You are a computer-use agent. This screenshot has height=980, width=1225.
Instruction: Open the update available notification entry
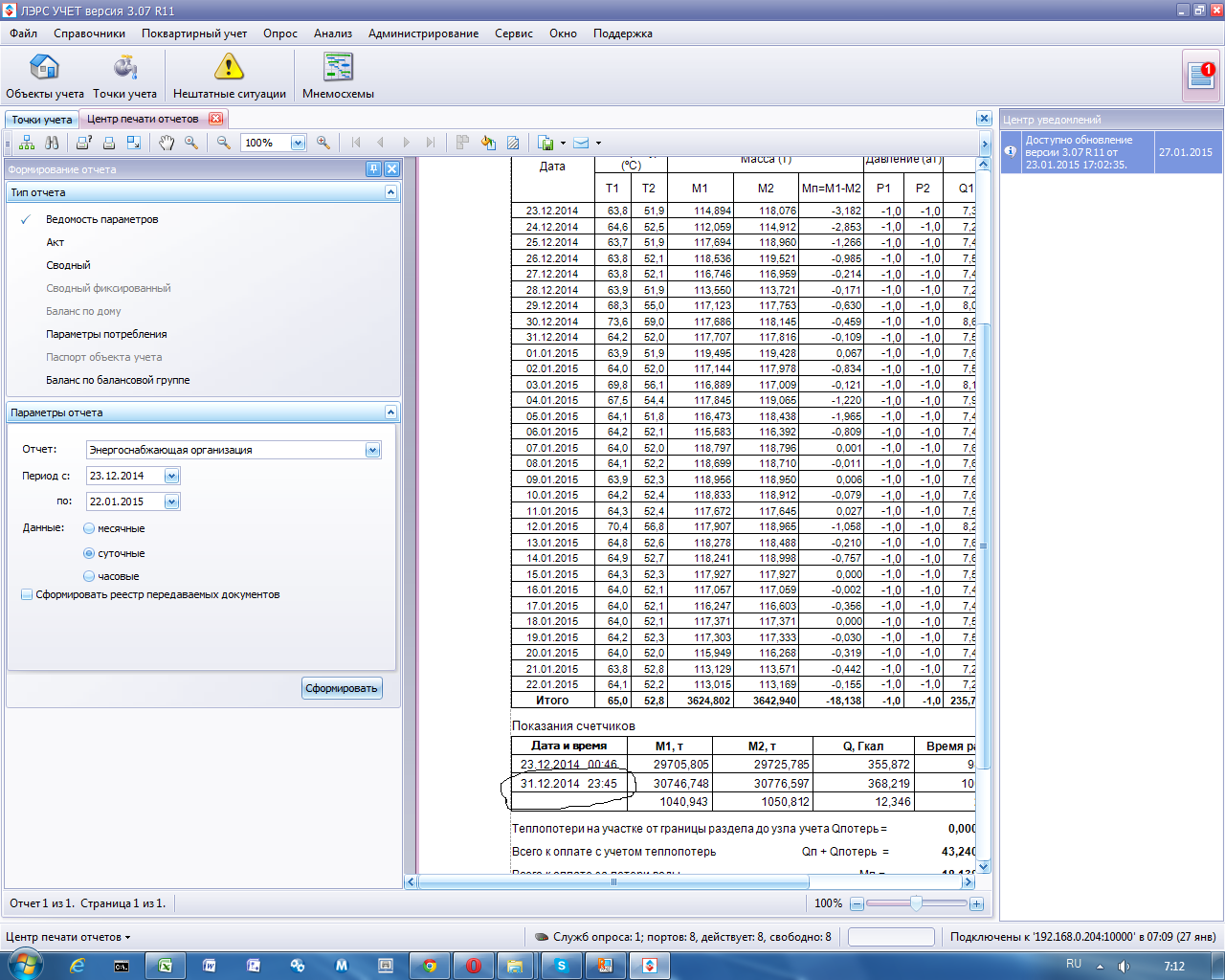[1111, 152]
